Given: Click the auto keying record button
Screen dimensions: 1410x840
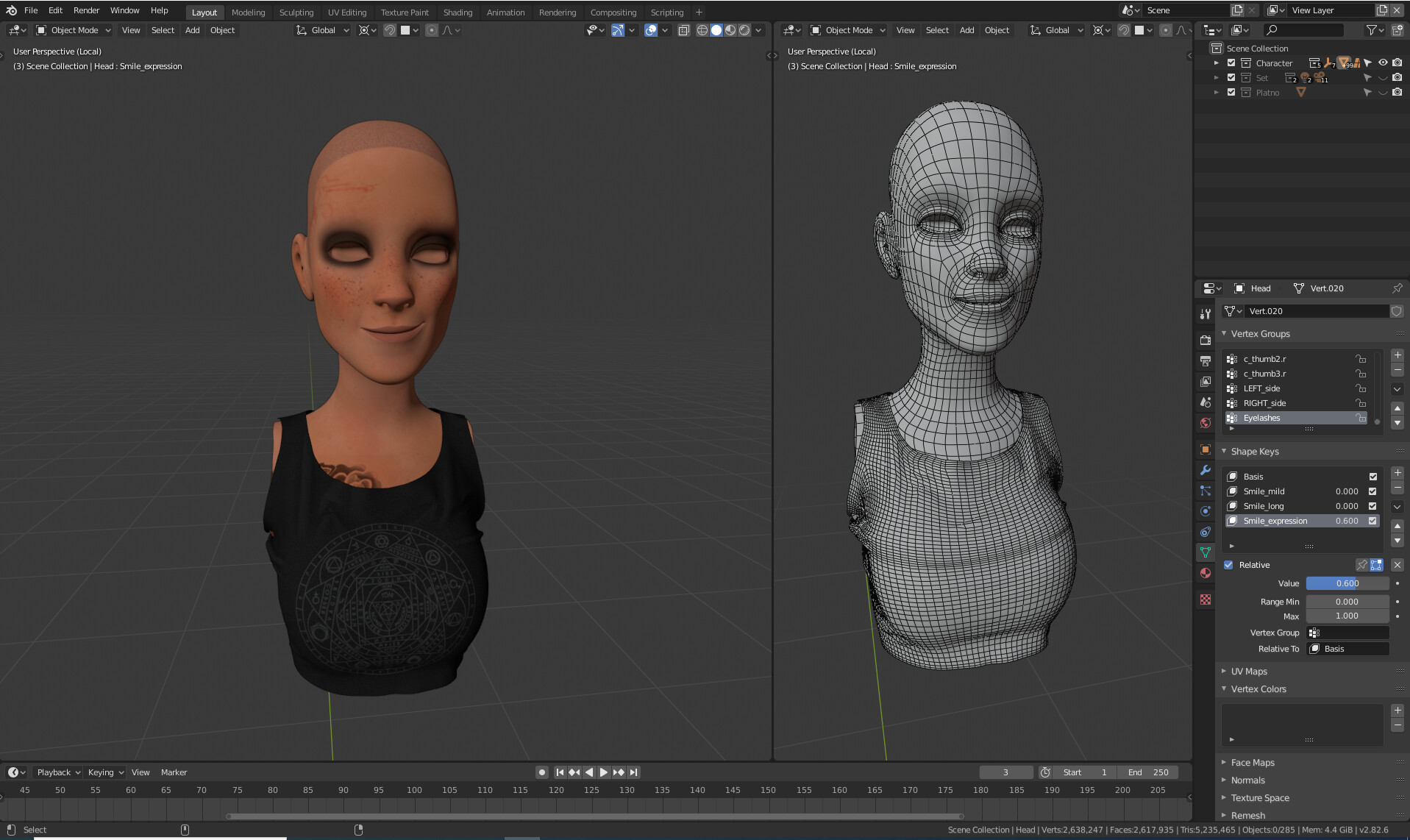Looking at the screenshot, I should tap(542, 772).
